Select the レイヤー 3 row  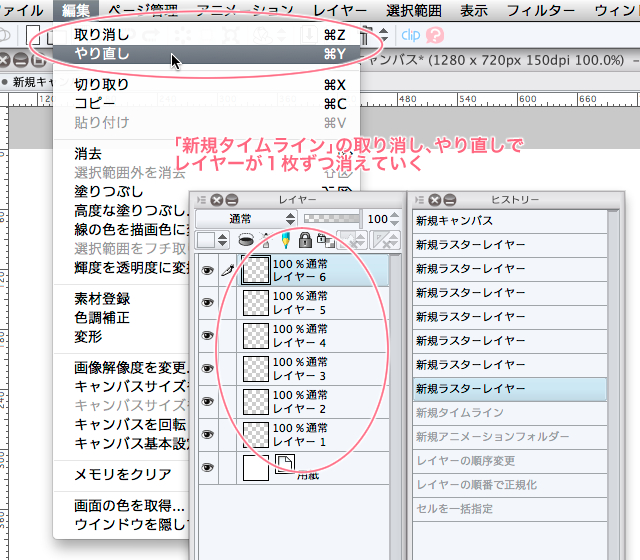click(313, 369)
